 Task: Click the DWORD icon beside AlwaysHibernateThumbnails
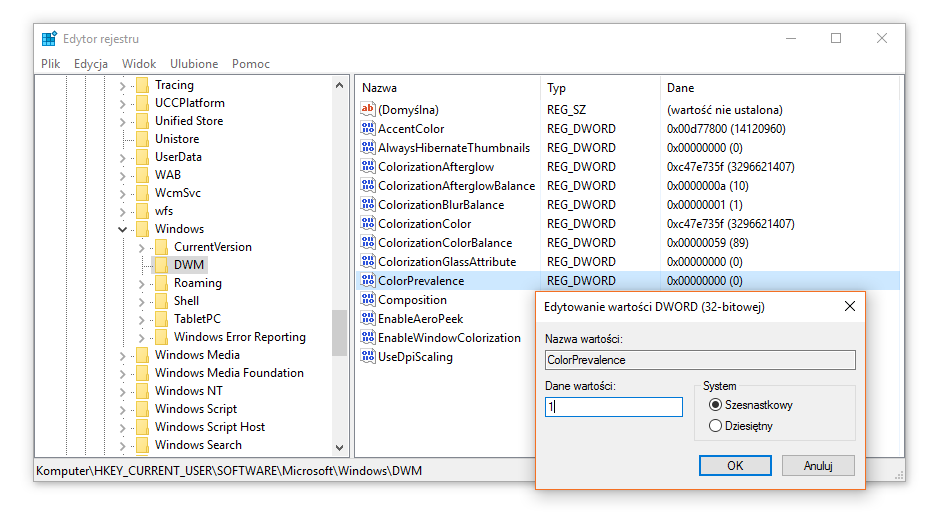368,147
